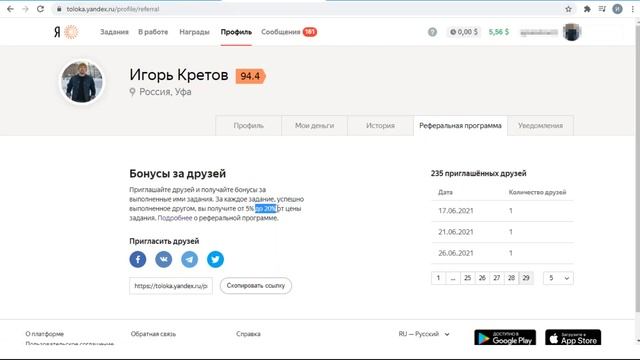Switch to the Мои деньги tab

tap(314, 126)
